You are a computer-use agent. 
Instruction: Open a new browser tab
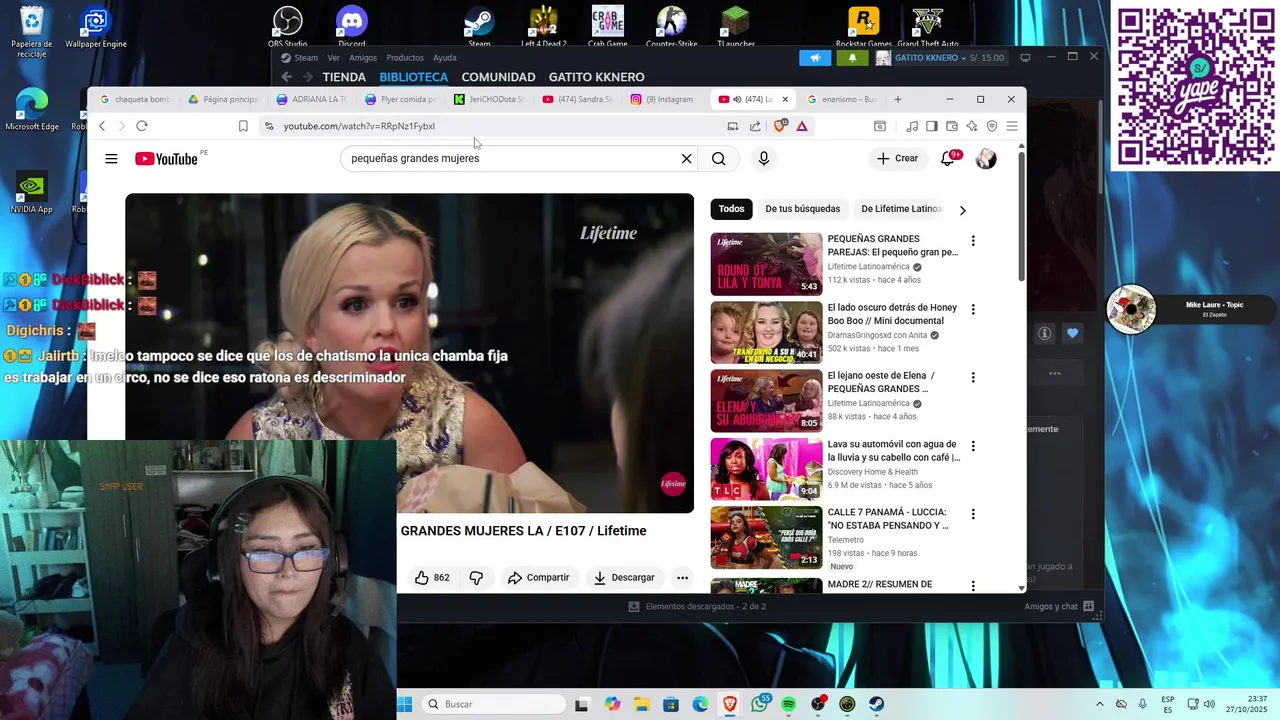tap(897, 99)
